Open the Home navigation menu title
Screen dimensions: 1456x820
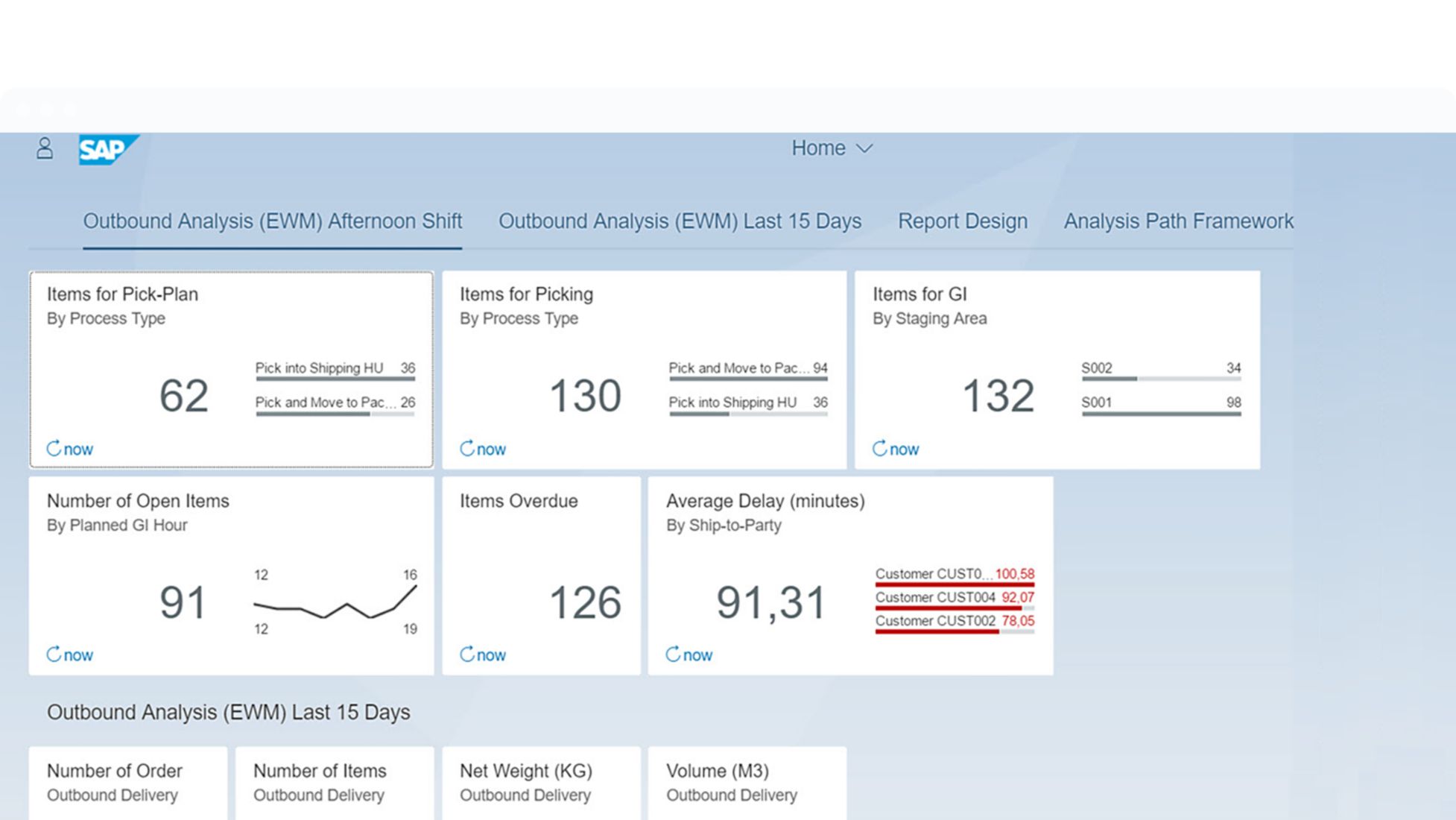click(x=818, y=148)
